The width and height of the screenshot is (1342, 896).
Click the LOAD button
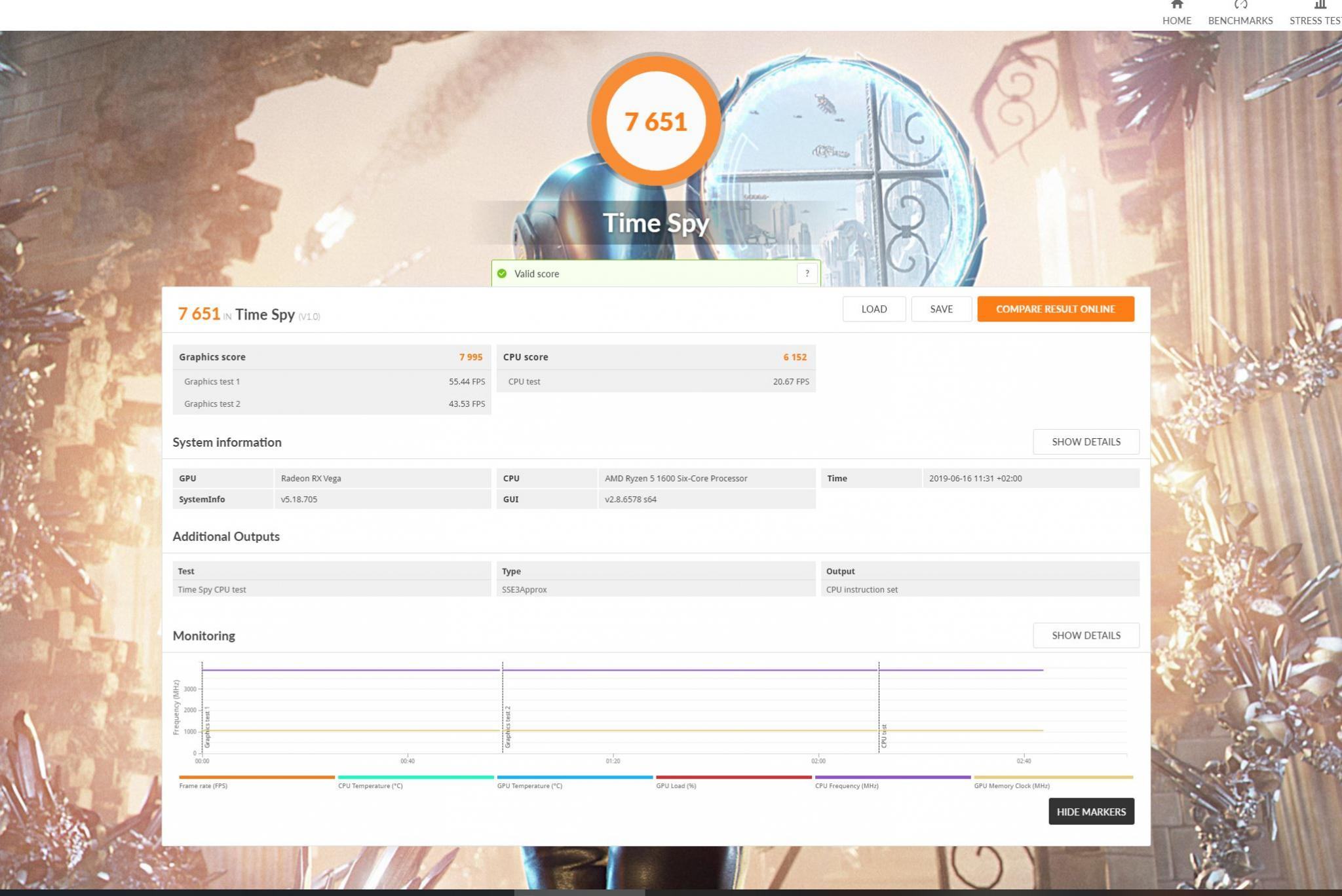[873, 309]
